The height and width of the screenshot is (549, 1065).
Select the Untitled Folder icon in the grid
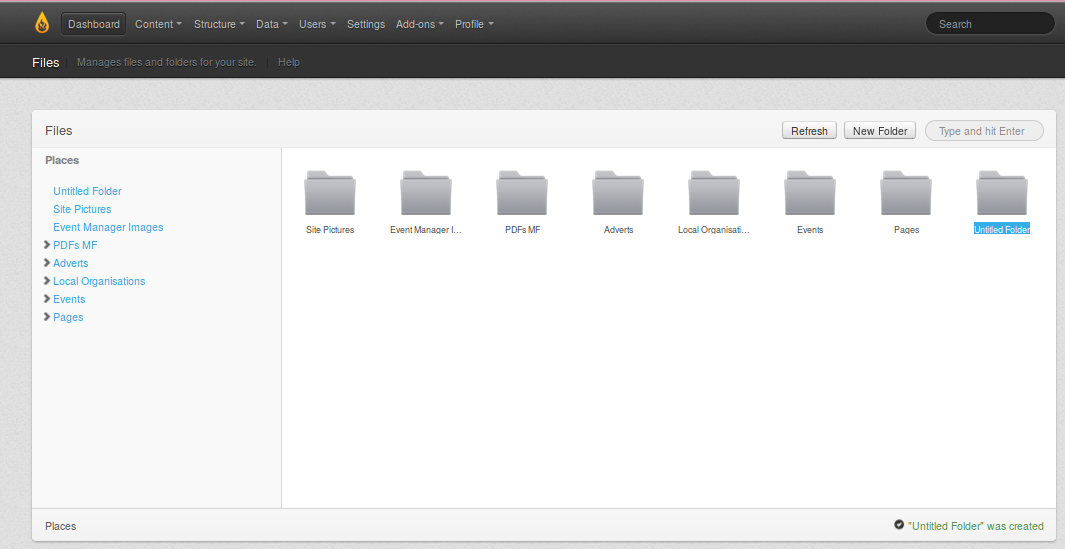pos(1002,193)
